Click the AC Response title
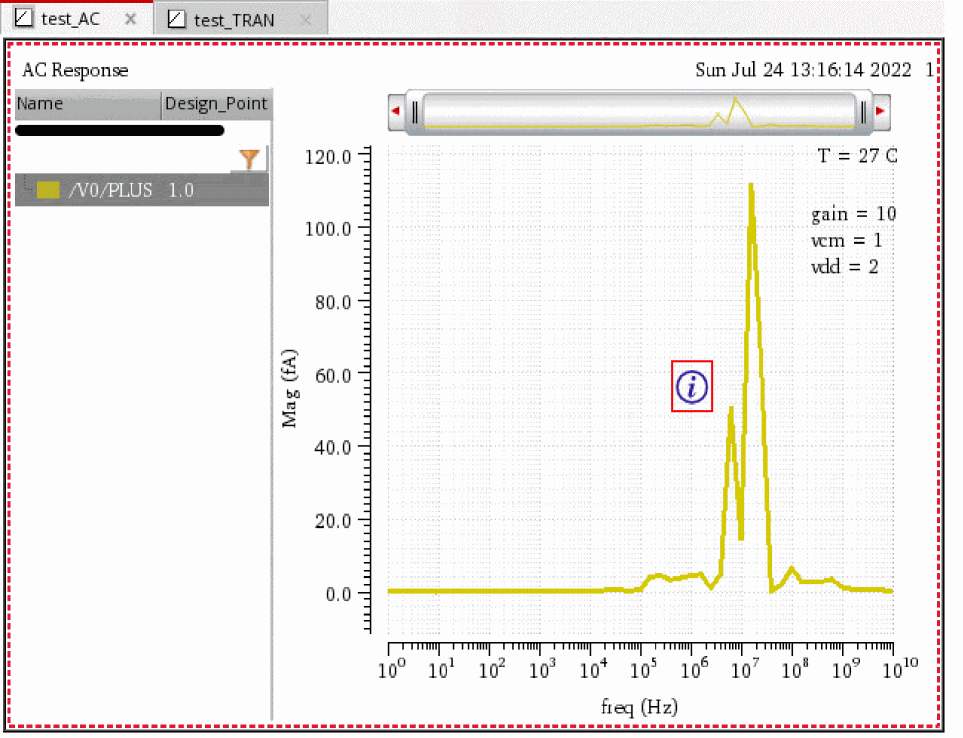Screen dimensions: 963x738 (75, 70)
